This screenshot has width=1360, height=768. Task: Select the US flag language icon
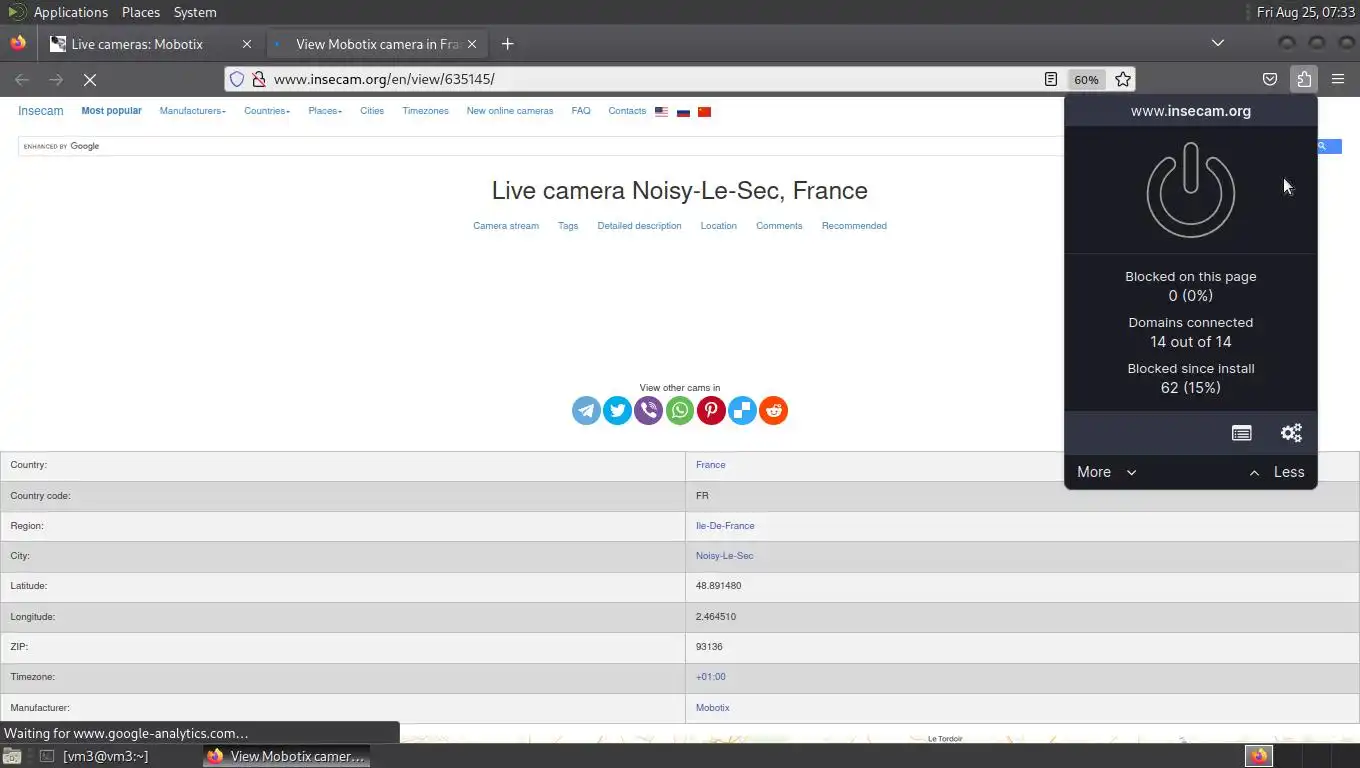coord(661,112)
